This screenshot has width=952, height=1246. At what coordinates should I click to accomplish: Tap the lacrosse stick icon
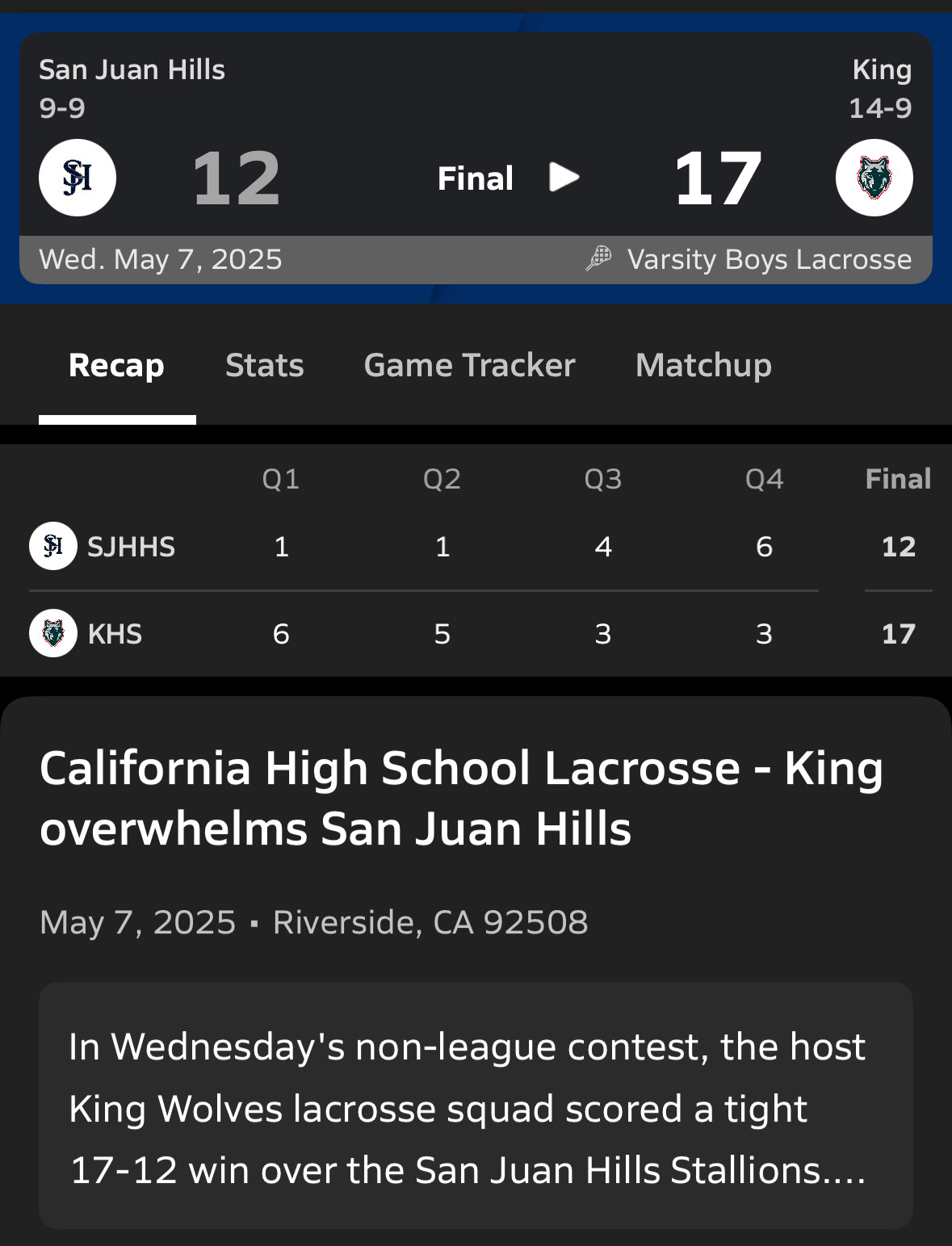coord(598,258)
